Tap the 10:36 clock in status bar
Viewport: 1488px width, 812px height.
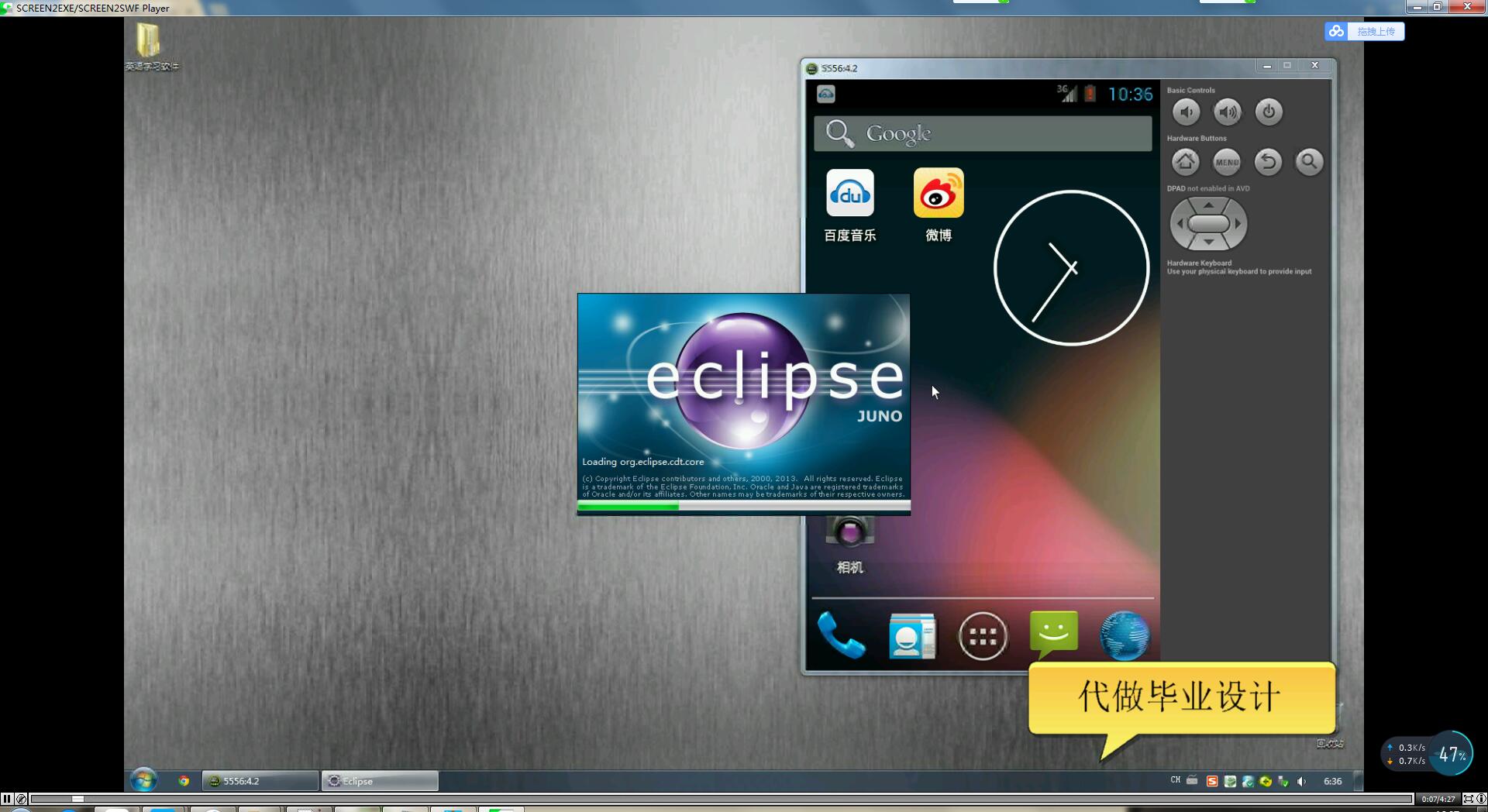(x=1130, y=95)
